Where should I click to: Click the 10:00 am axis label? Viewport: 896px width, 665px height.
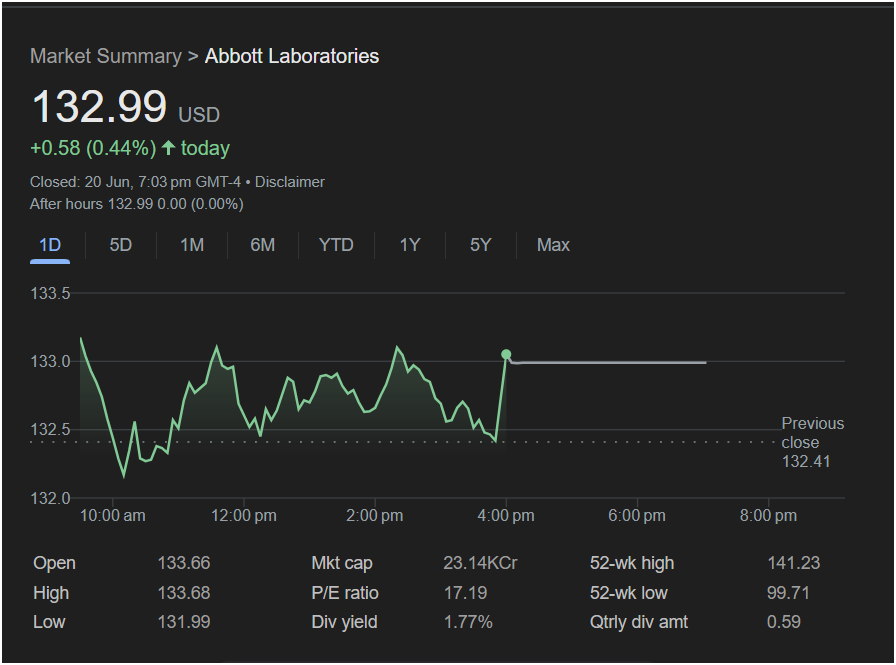point(113,515)
